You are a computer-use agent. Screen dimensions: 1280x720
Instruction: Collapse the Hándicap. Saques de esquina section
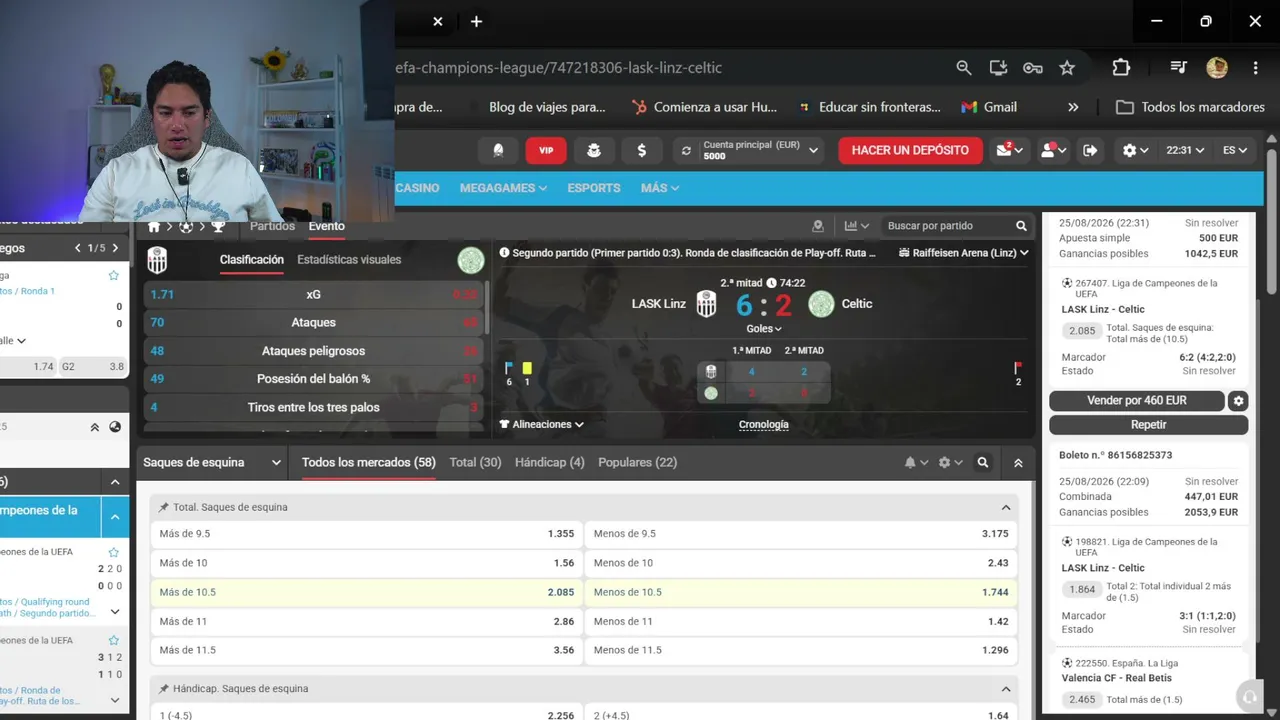tap(1006, 688)
